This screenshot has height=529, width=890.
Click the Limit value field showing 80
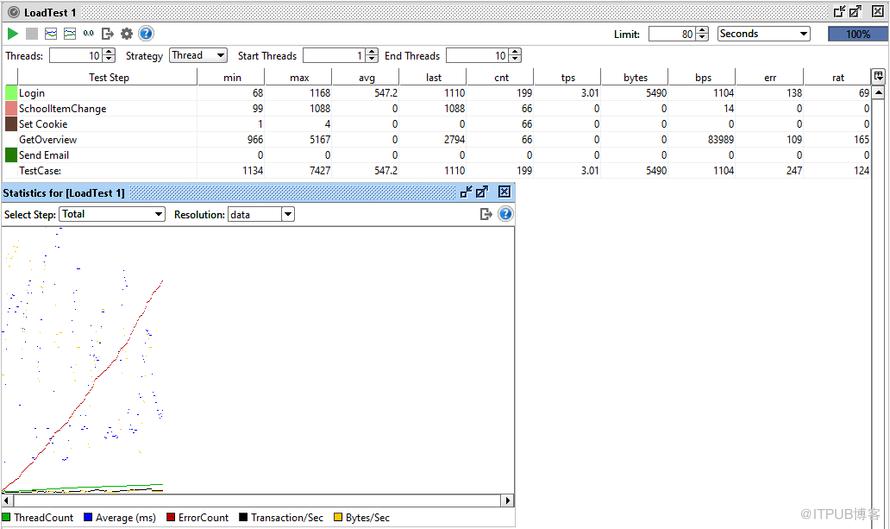671,34
